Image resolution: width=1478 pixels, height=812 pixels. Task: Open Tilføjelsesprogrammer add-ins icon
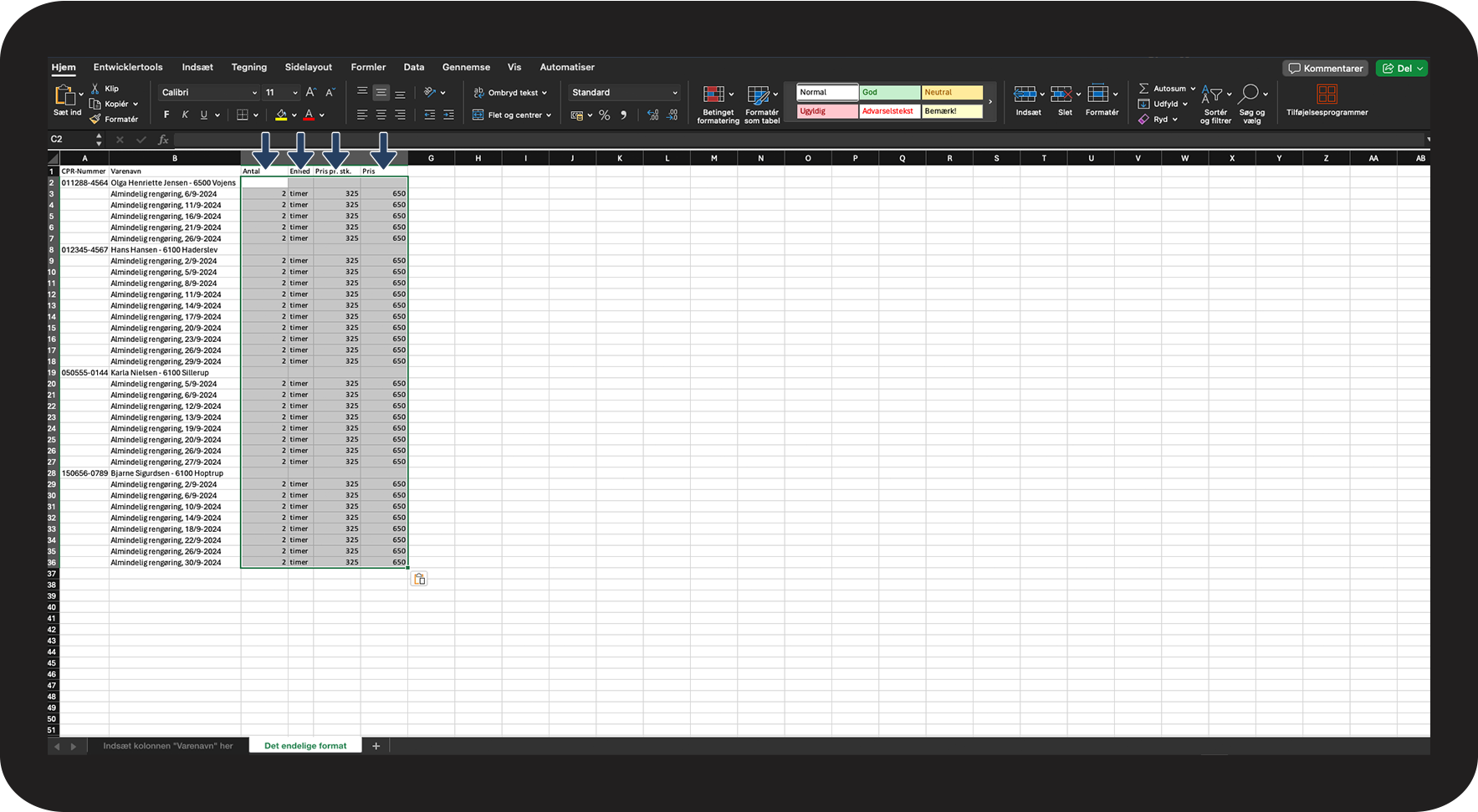point(1327,94)
